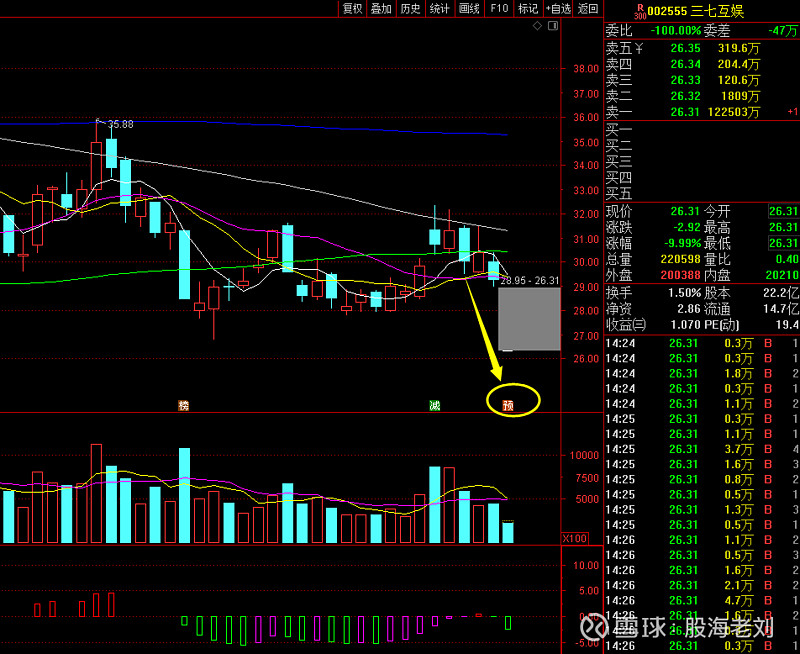Select the empty 买一 bid row

click(x=702, y=130)
